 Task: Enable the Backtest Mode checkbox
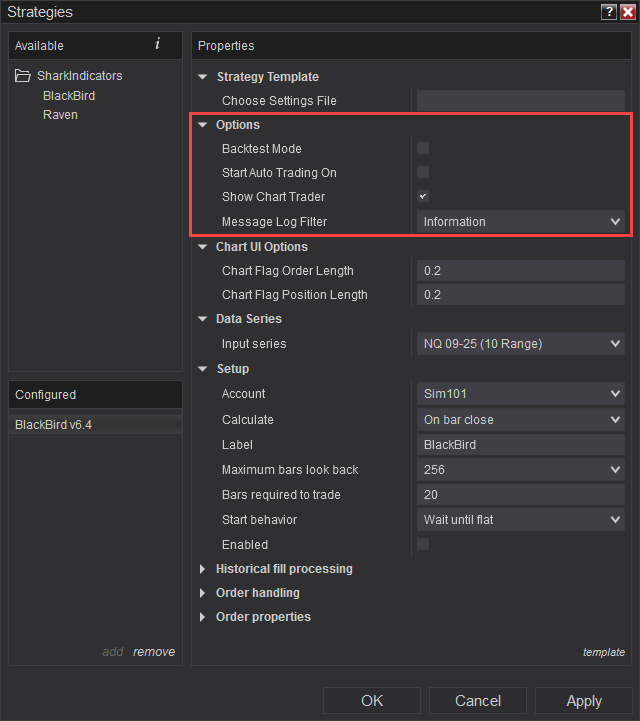pyautogui.click(x=423, y=148)
